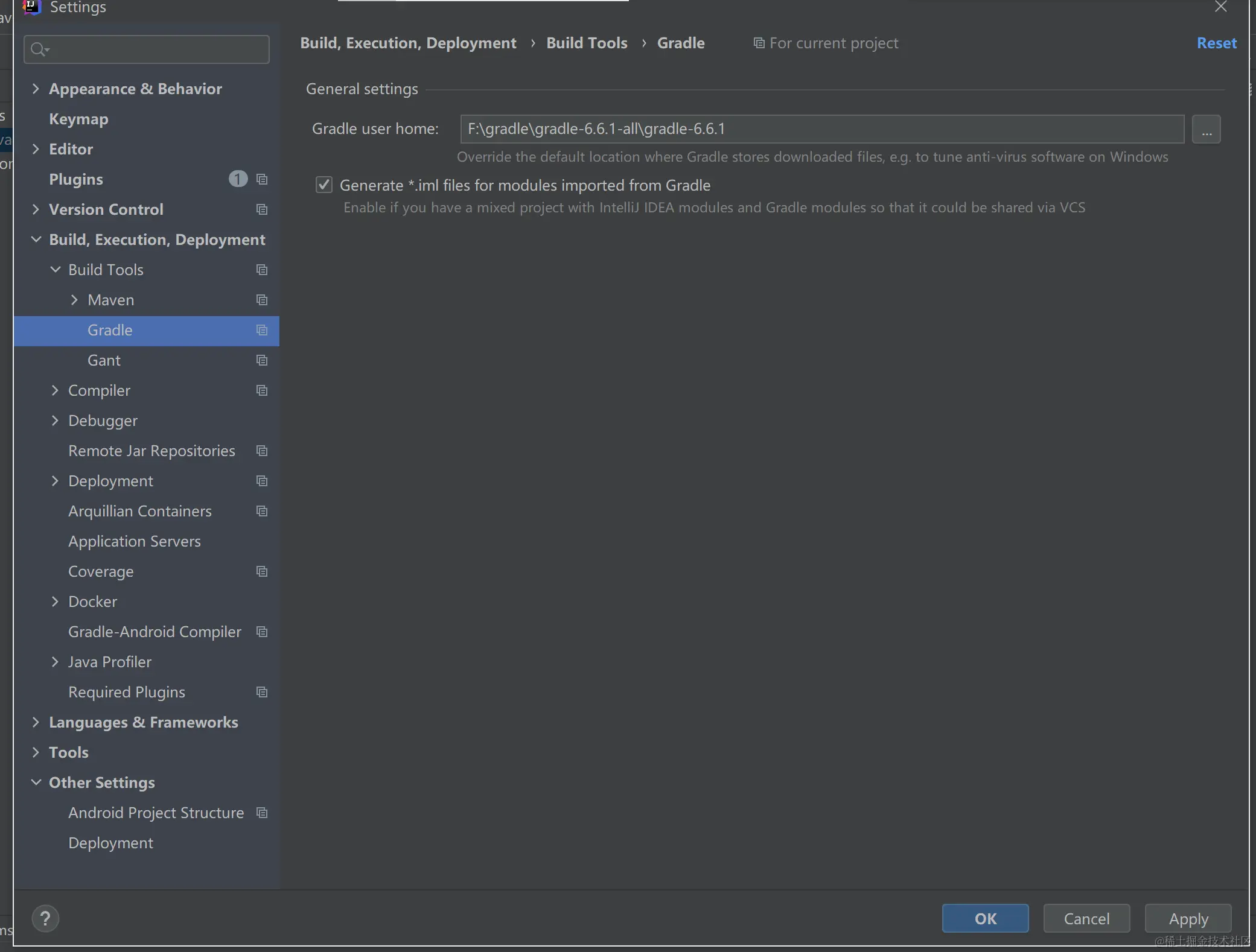Collapse Other Settings section
Image resolution: width=1256 pixels, height=952 pixels.
point(36,782)
